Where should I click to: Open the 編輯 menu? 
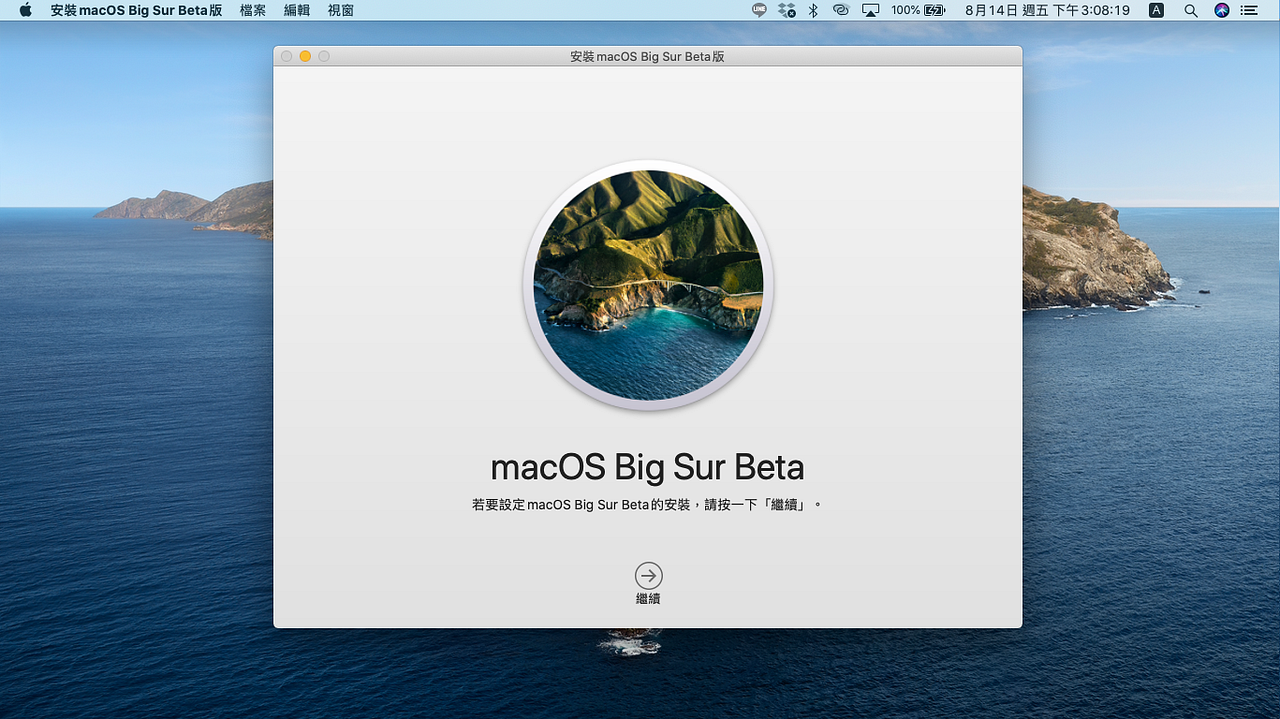point(297,10)
